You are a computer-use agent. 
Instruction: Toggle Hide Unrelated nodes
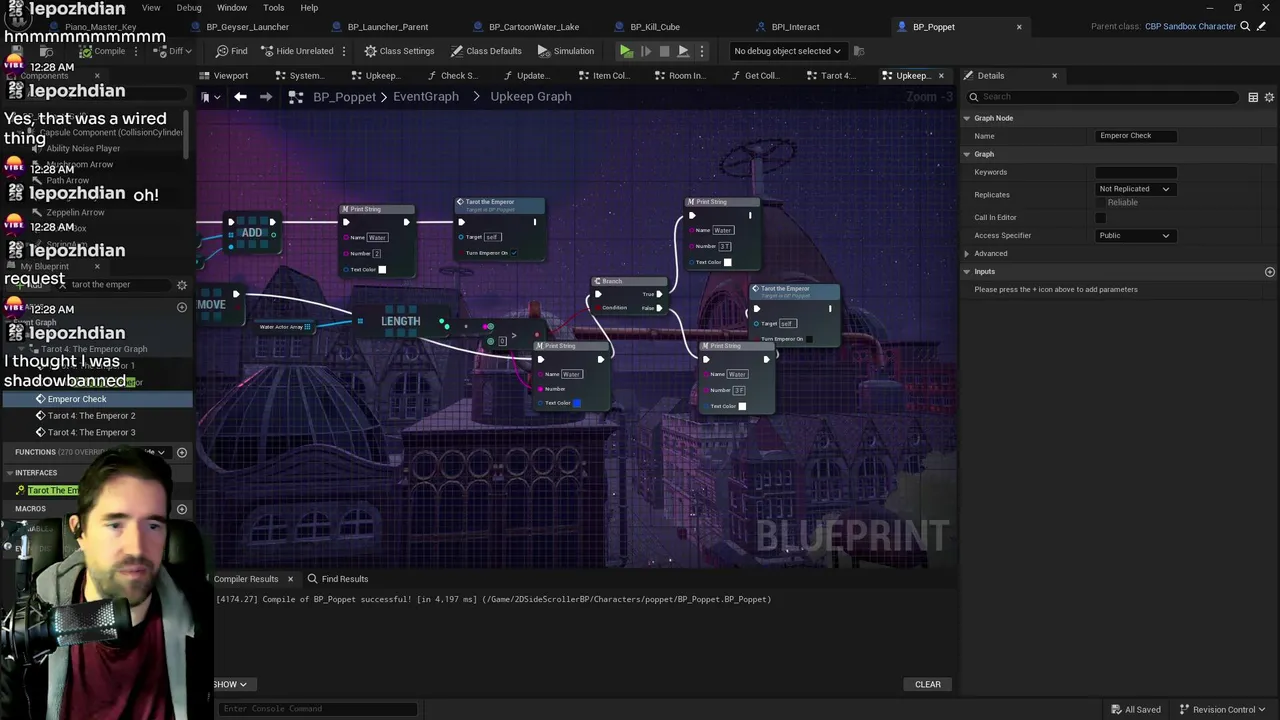point(296,51)
